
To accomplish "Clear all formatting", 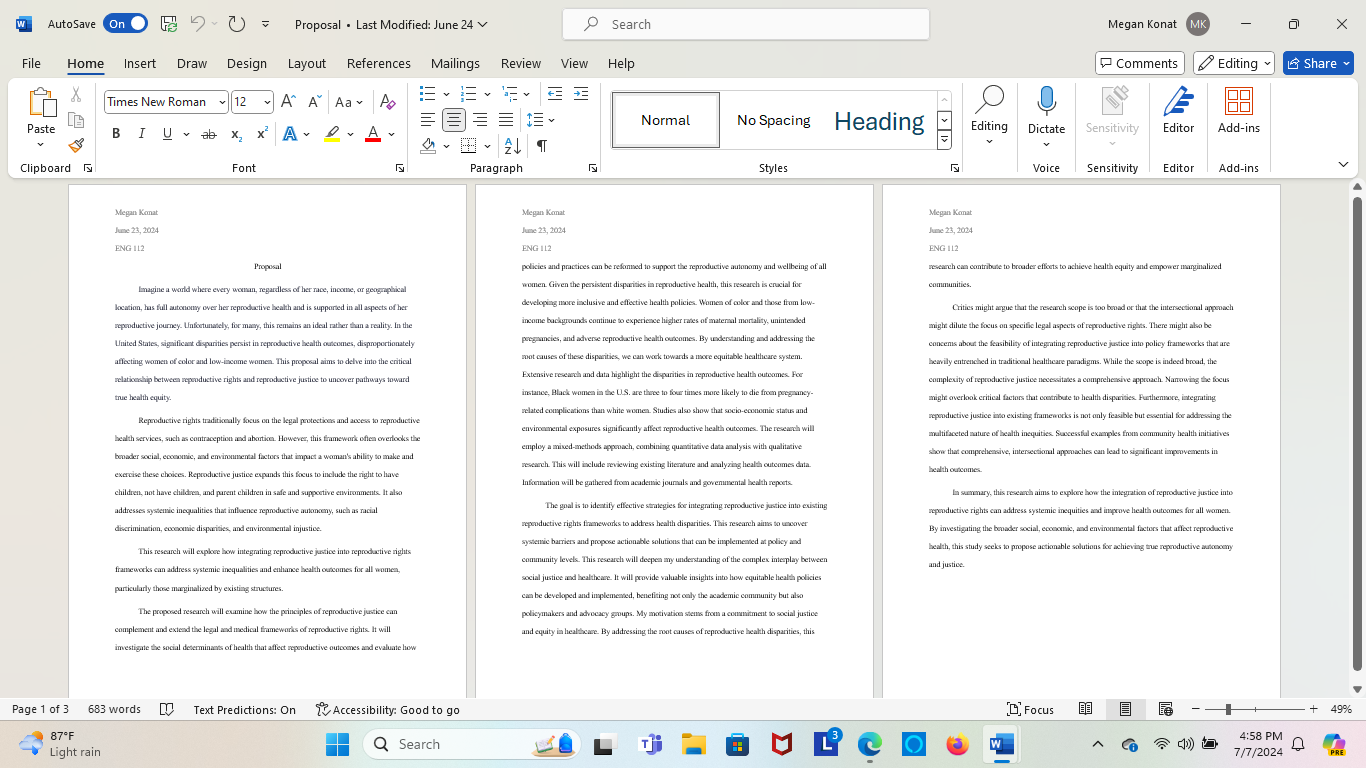I will tap(387, 102).
